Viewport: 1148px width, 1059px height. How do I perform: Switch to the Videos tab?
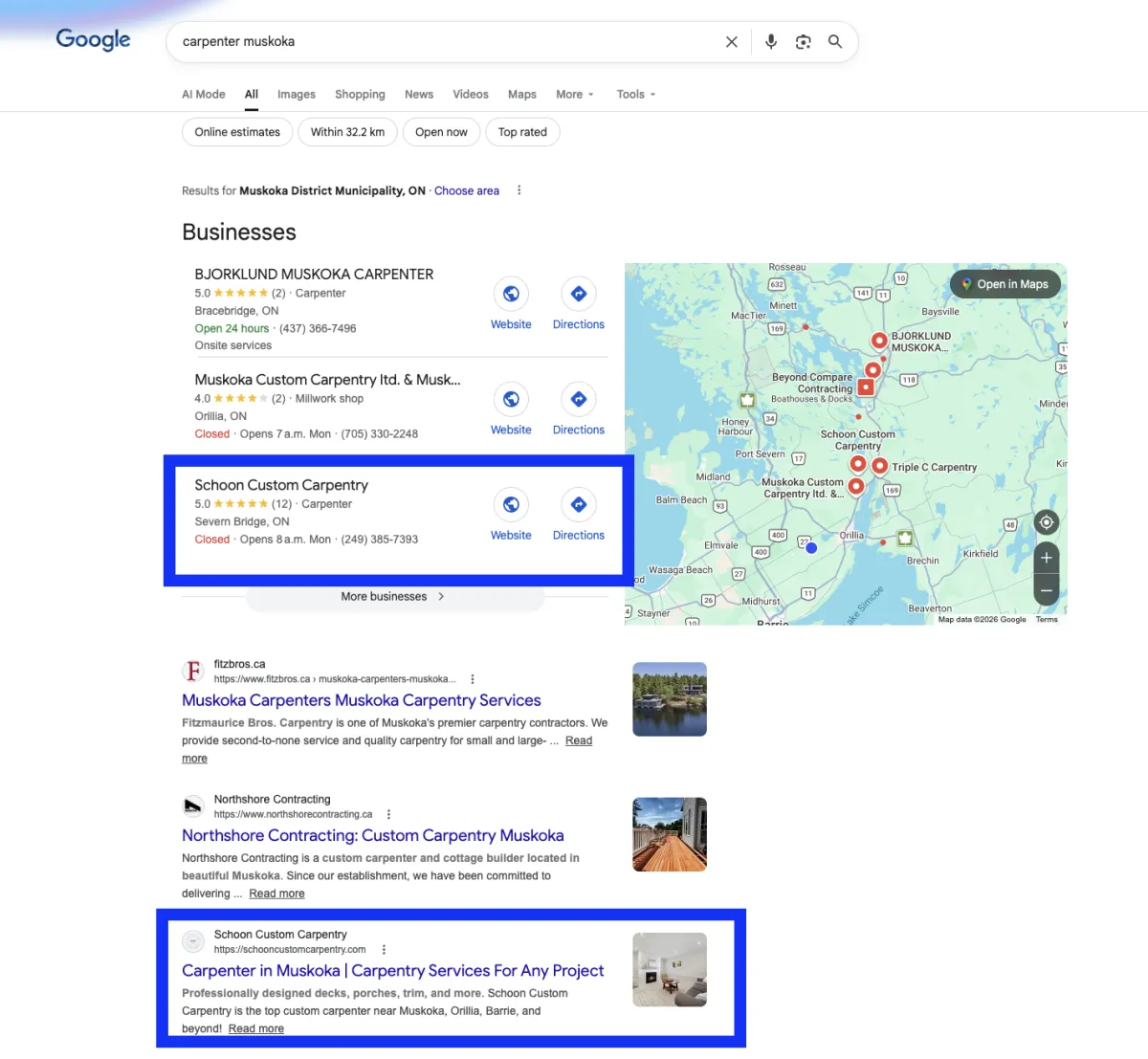click(471, 95)
